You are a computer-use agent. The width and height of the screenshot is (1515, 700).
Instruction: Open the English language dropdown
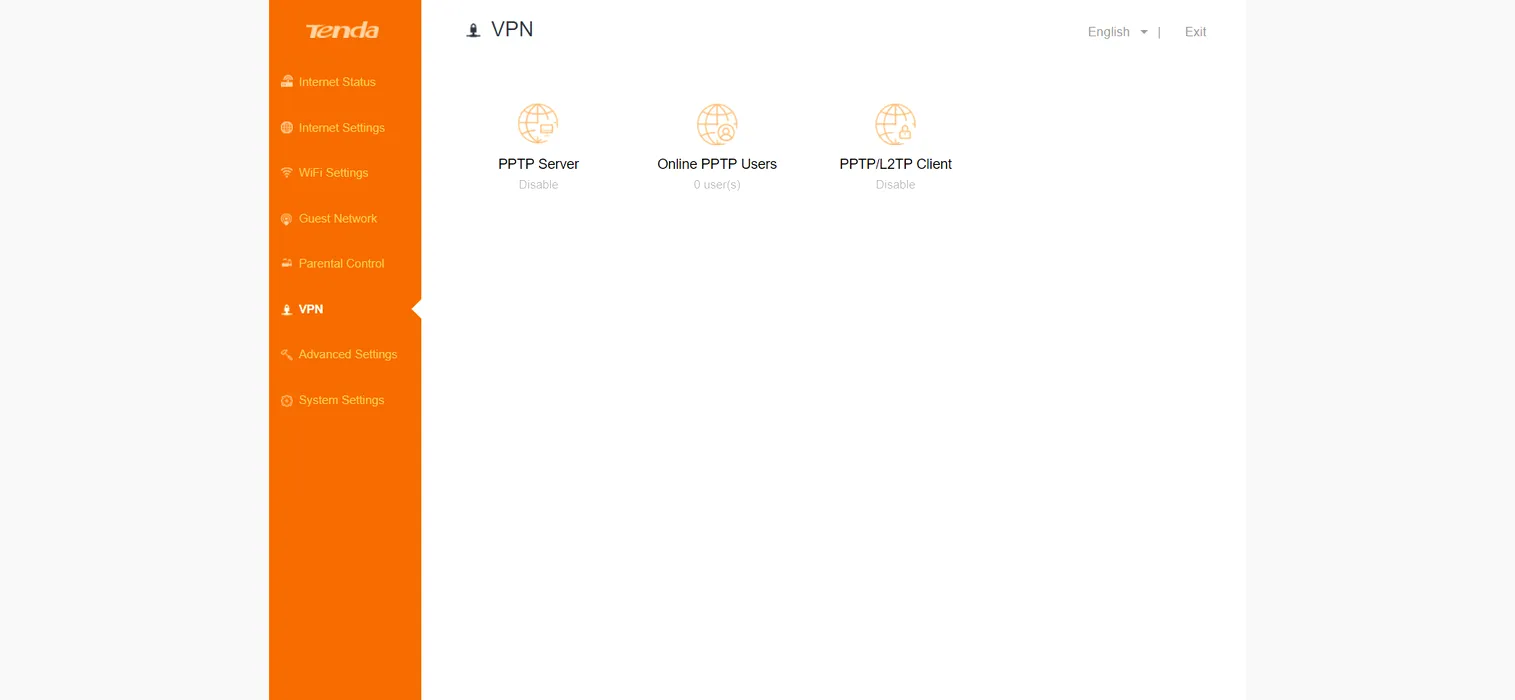1108,32
